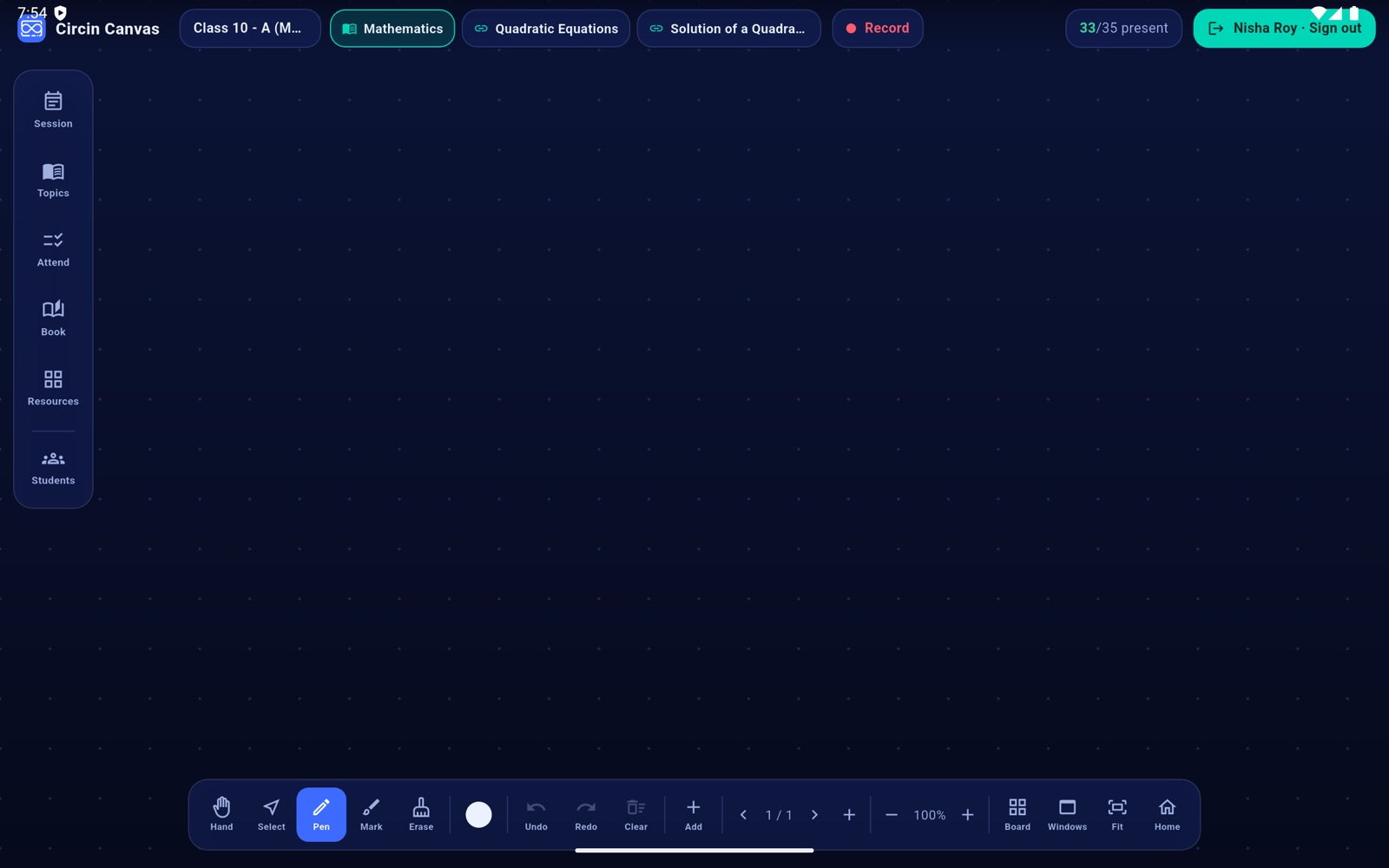
Task: Open the Attend attendance panel
Action: coord(53,249)
